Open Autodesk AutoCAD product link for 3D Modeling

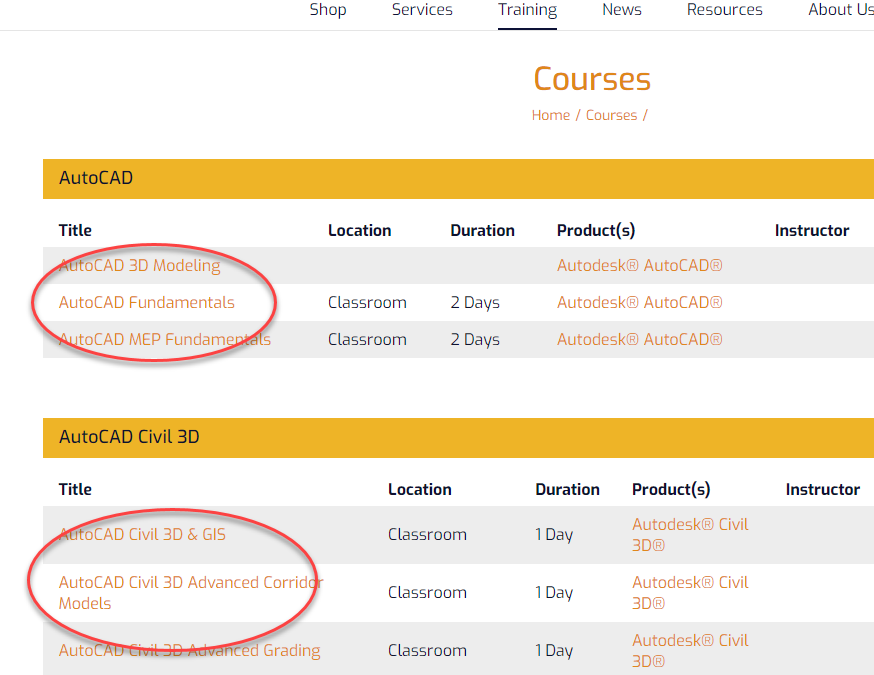[639, 265]
